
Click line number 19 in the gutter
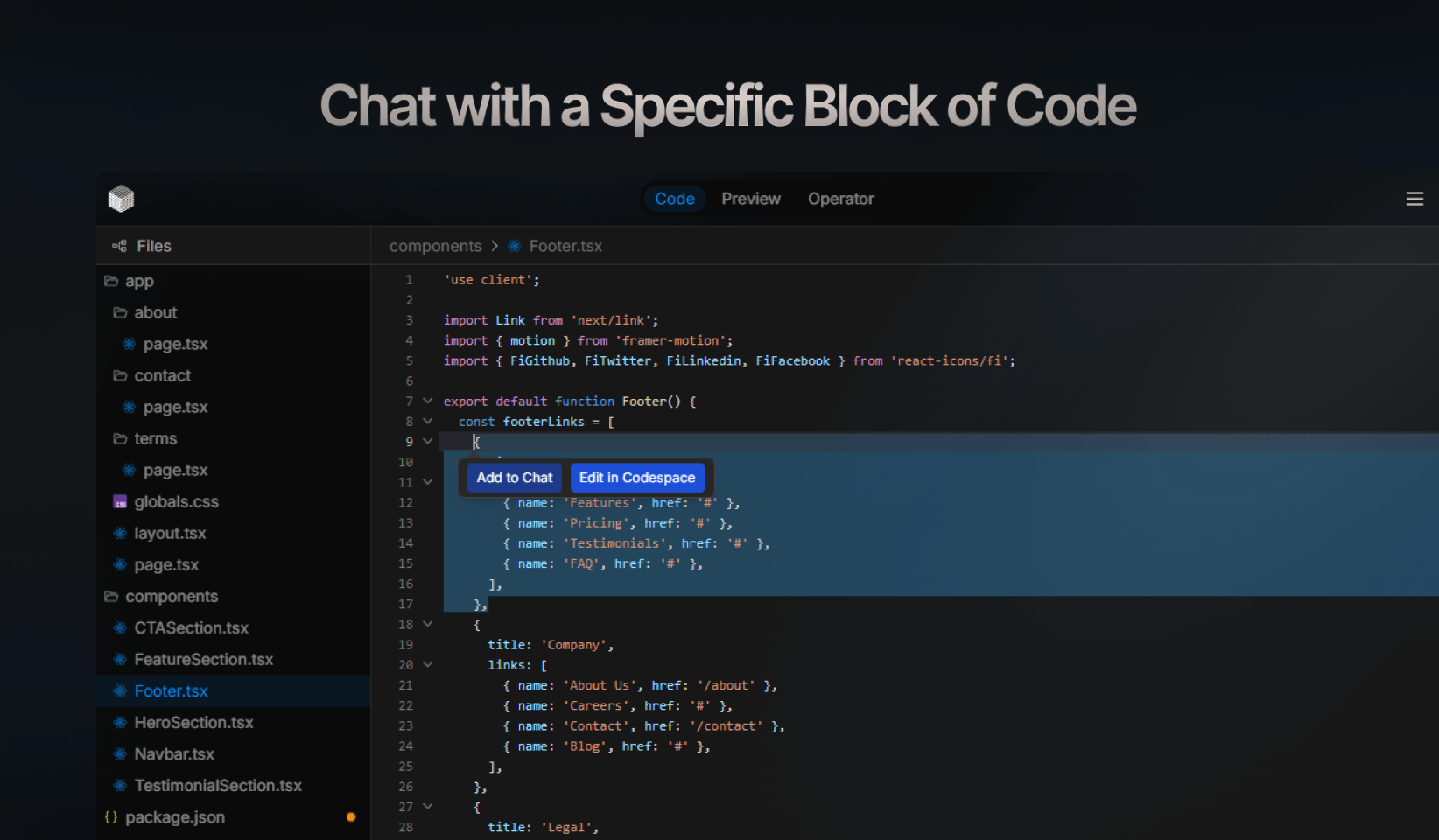click(405, 644)
